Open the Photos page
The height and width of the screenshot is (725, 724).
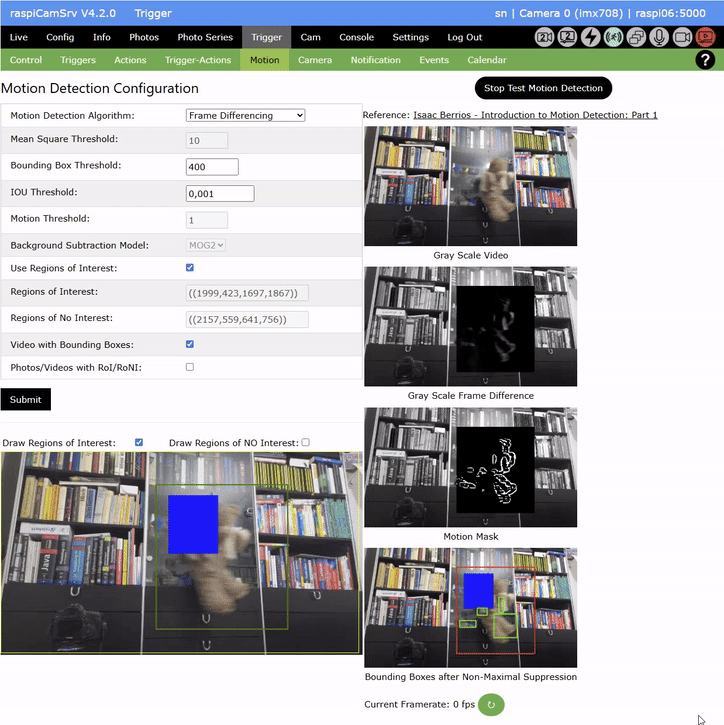(144, 37)
